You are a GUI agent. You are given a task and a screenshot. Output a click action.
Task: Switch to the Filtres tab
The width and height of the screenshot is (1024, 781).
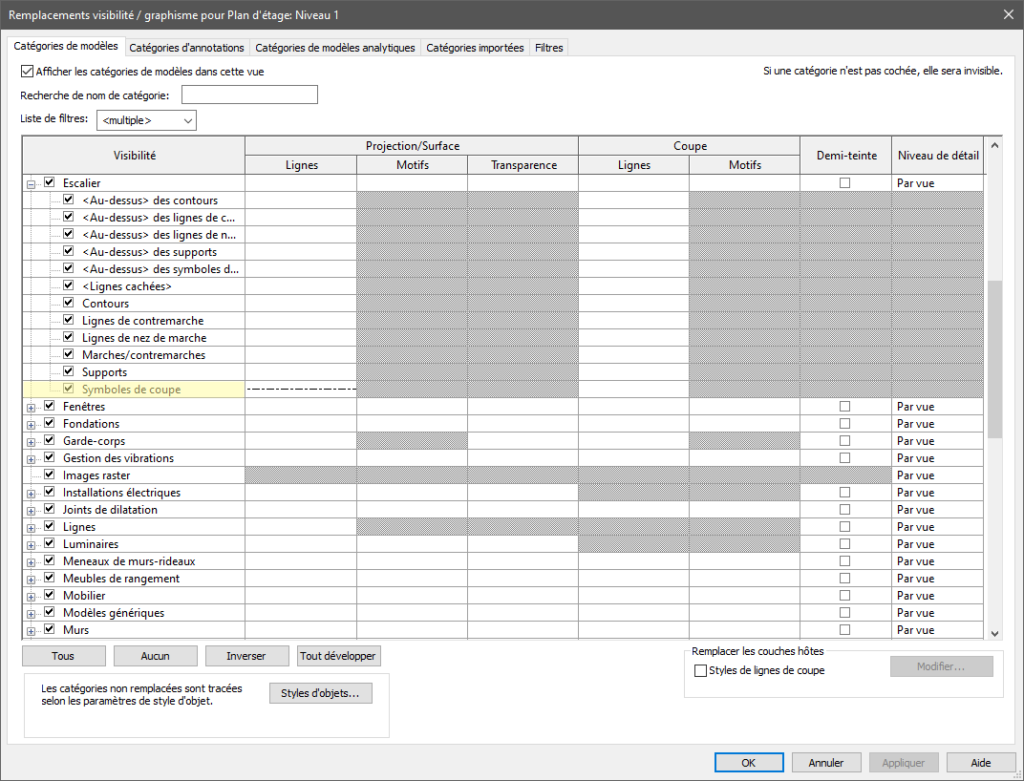pyautogui.click(x=549, y=48)
